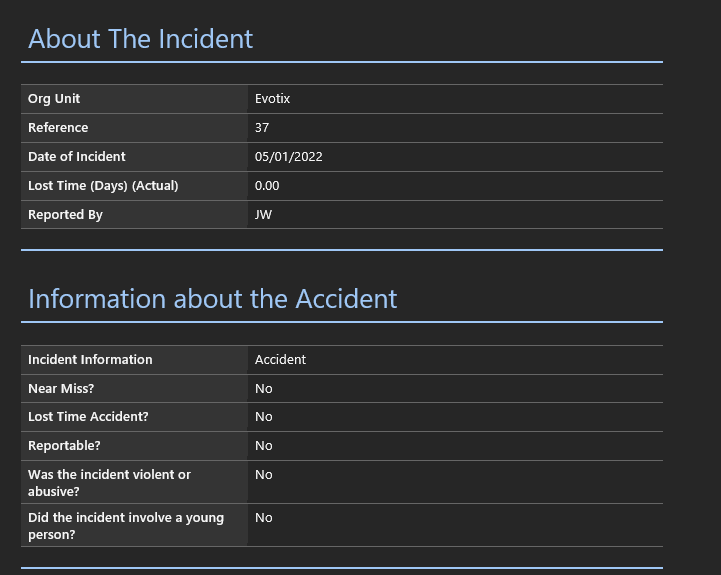Select the Org Unit label

pos(54,99)
